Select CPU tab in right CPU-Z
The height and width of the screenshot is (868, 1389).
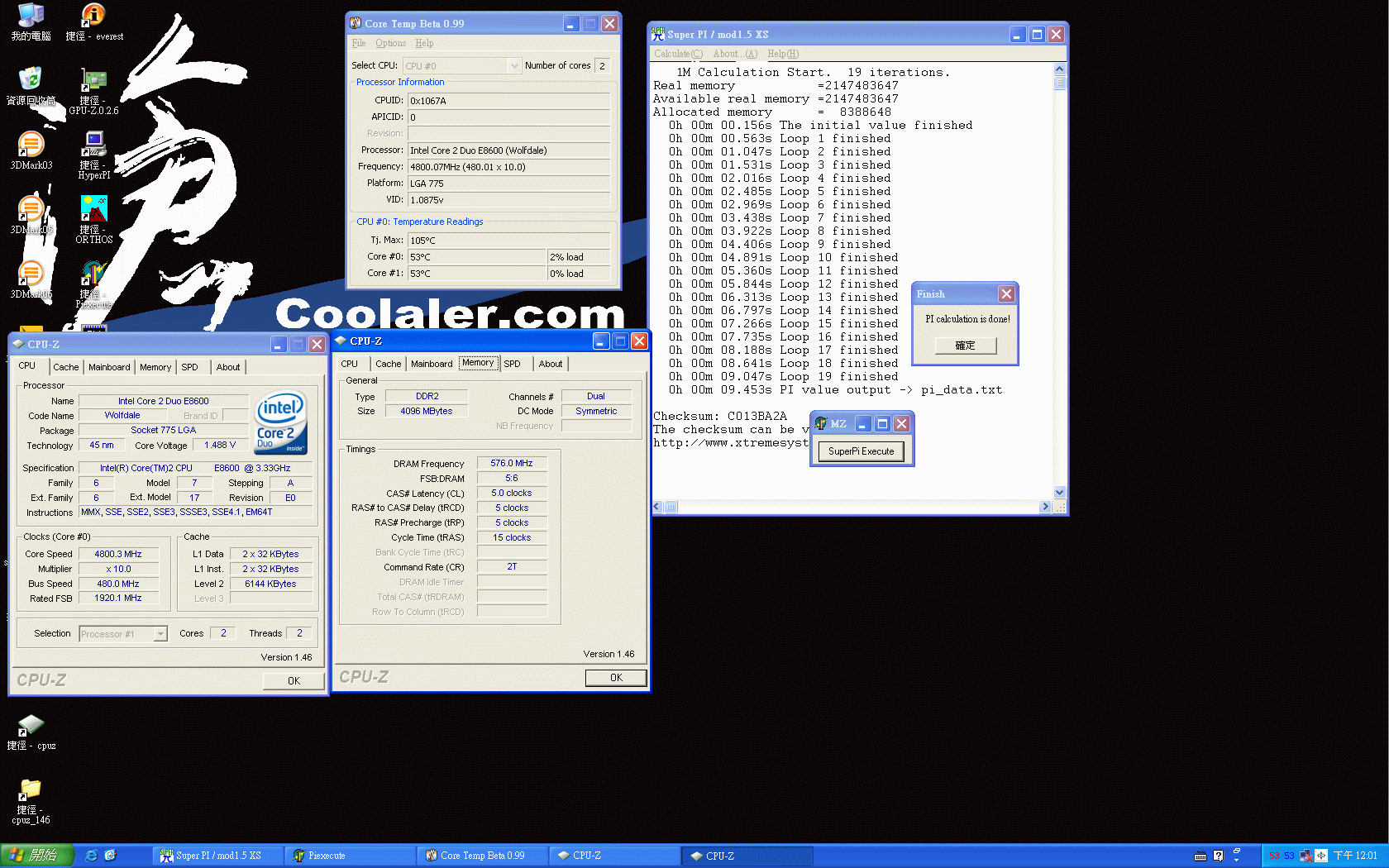tap(350, 364)
